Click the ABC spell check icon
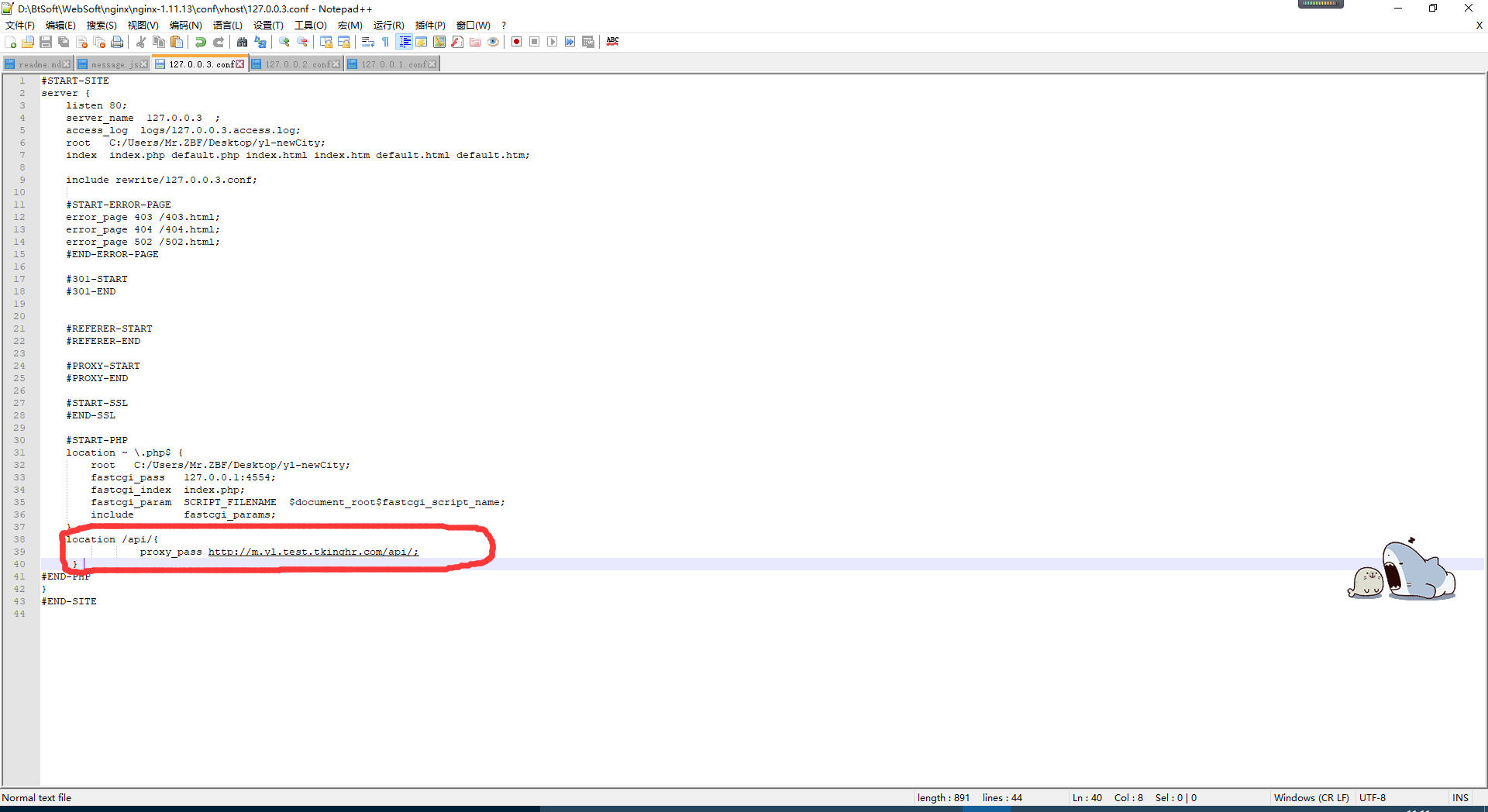 point(612,42)
